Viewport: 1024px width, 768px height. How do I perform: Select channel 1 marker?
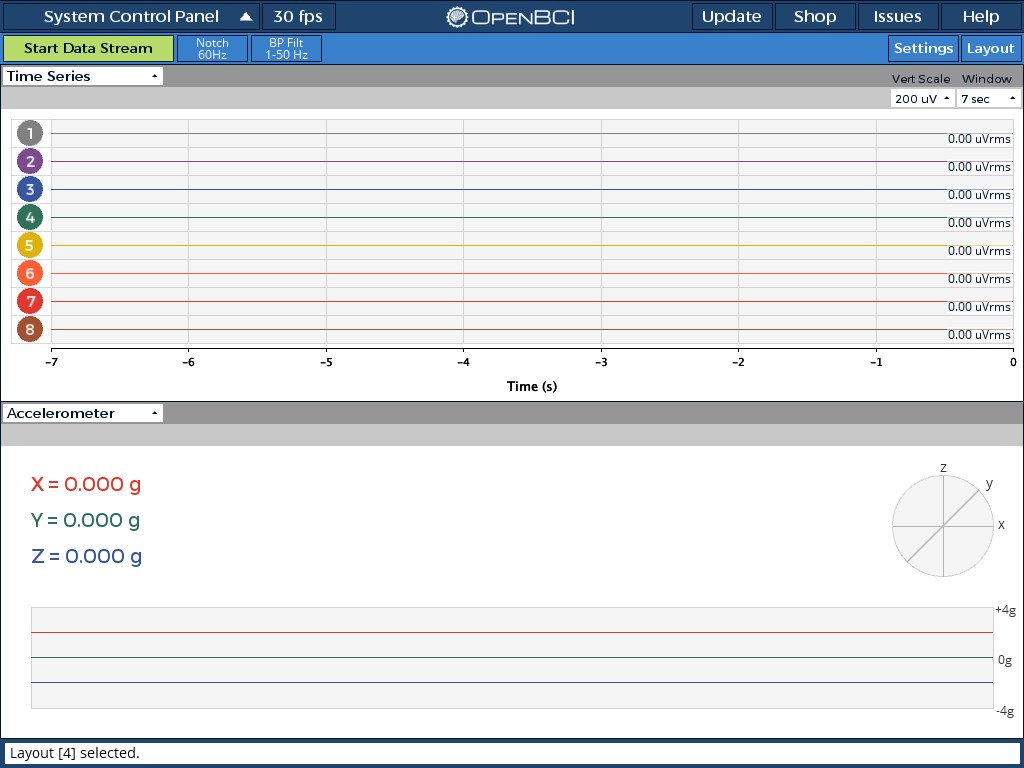pos(29,132)
